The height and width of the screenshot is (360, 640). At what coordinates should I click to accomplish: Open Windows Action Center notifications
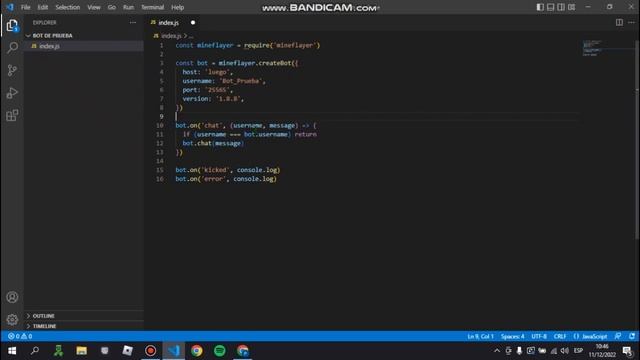627,351
